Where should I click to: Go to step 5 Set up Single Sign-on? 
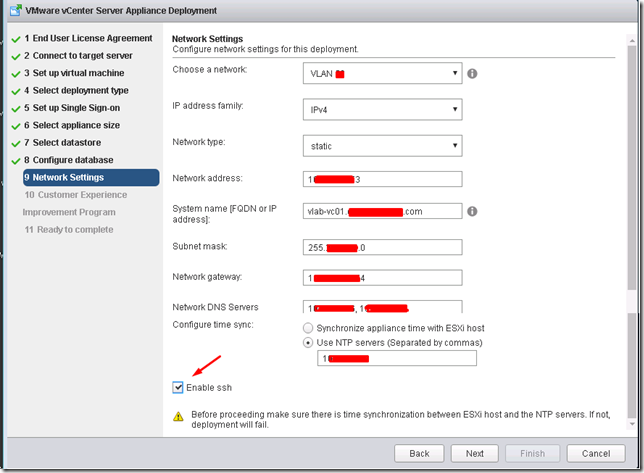point(72,108)
